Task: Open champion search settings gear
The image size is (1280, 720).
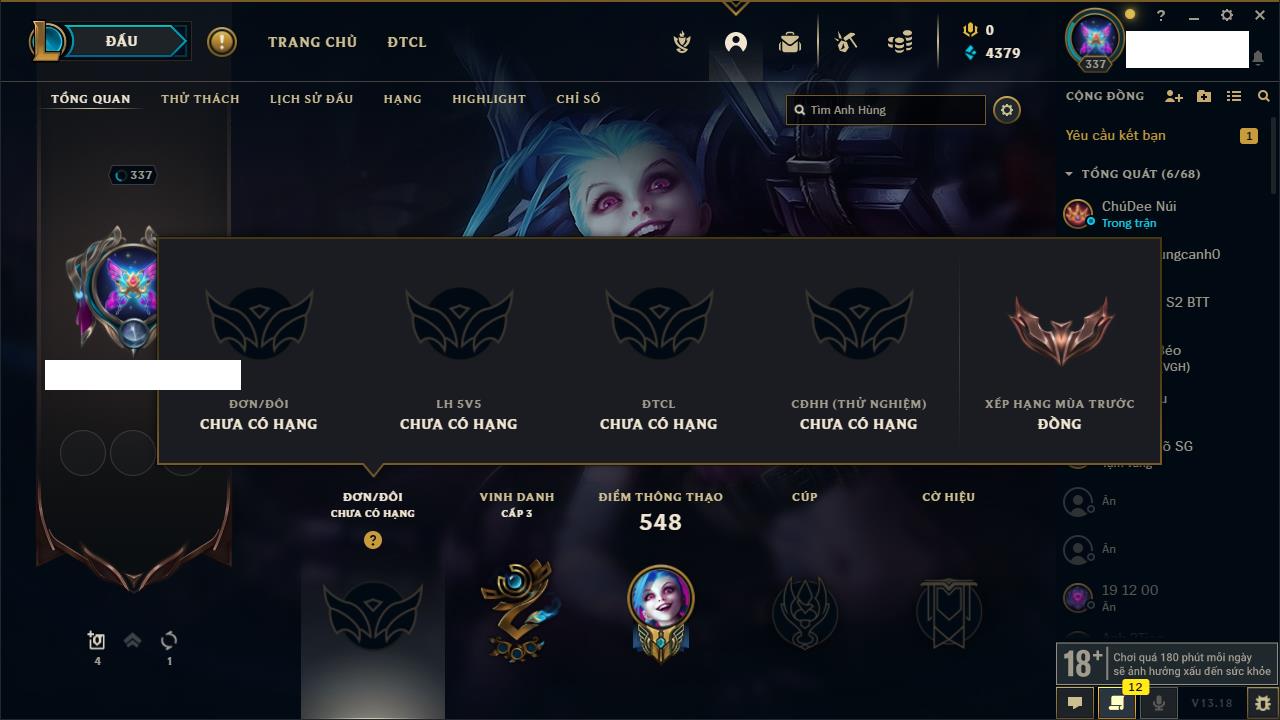Action: [1007, 110]
